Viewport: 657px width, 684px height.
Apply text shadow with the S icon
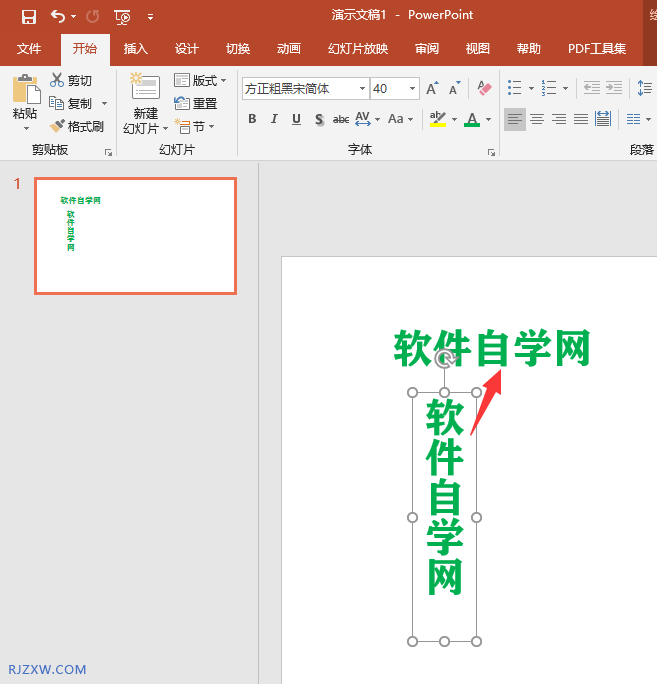pyautogui.click(x=319, y=120)
